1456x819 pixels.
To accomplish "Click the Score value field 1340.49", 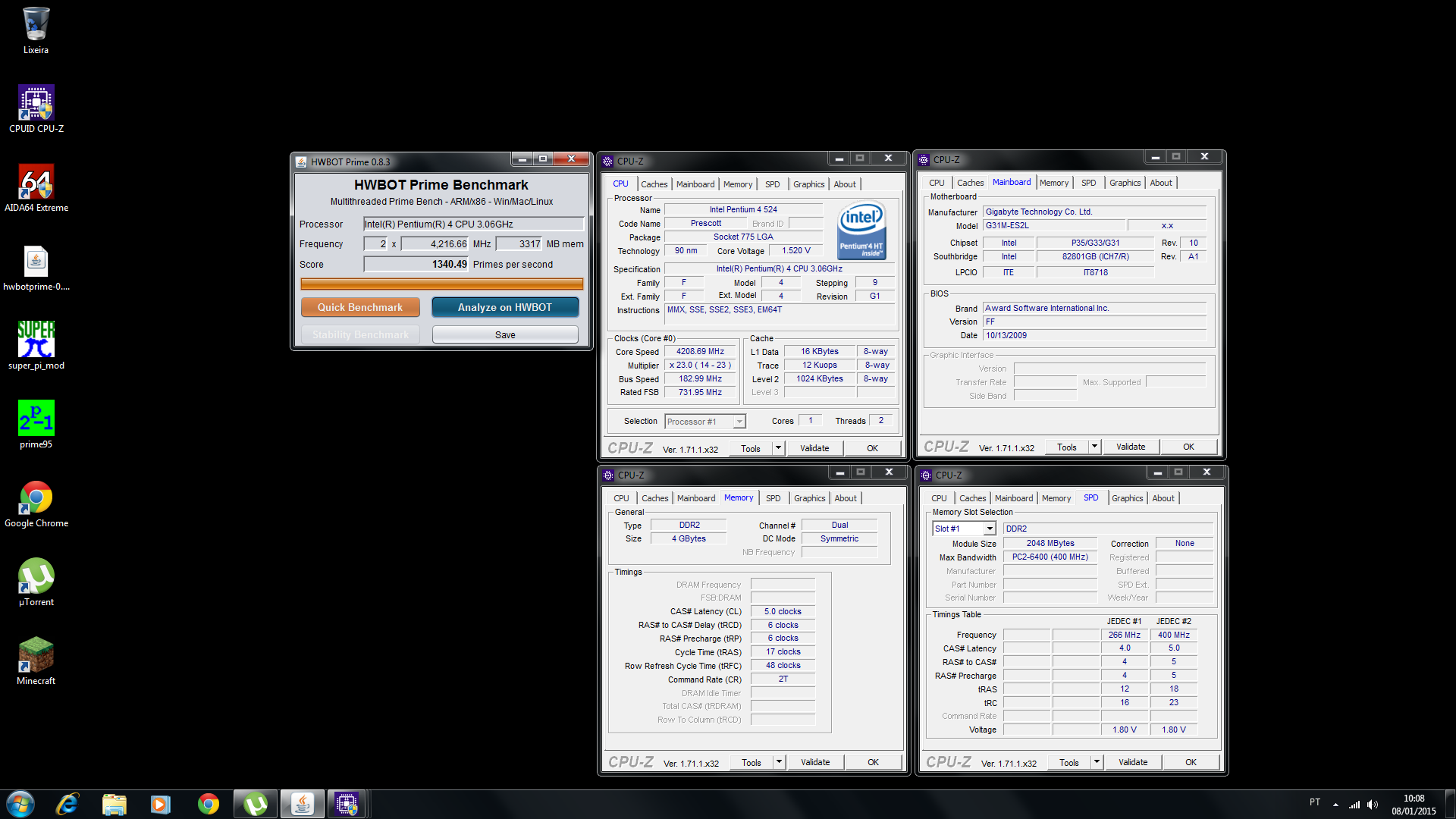I will click(416, 264).
